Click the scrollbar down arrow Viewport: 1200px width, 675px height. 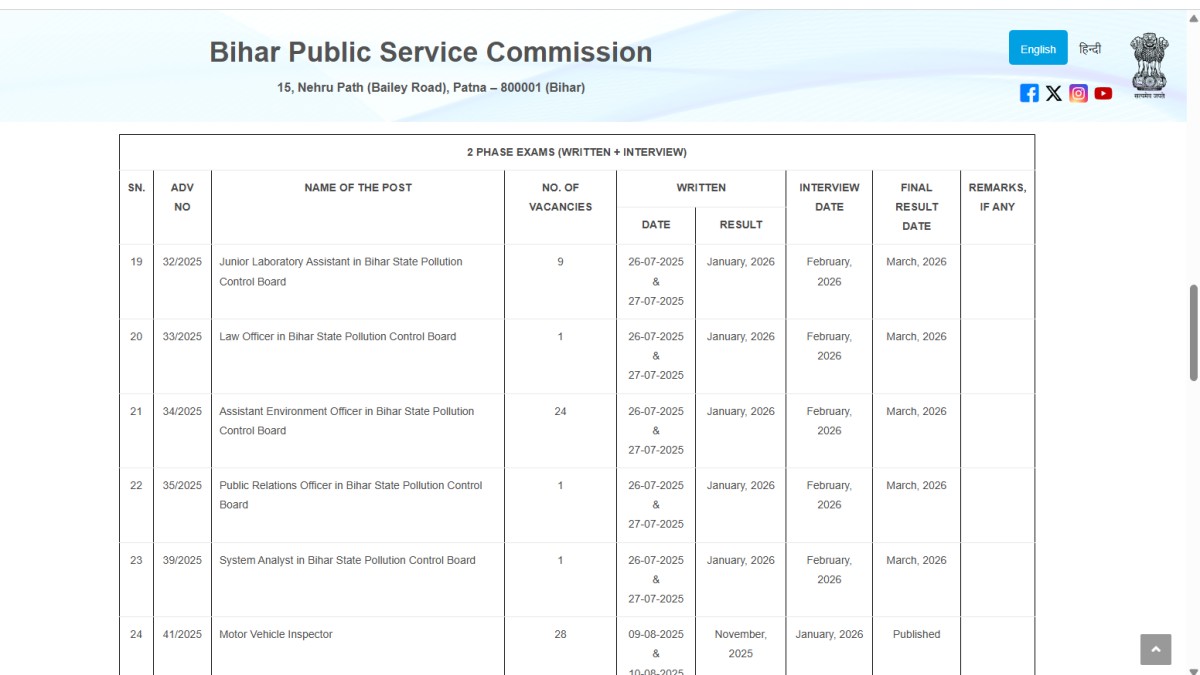[1193, 669]
